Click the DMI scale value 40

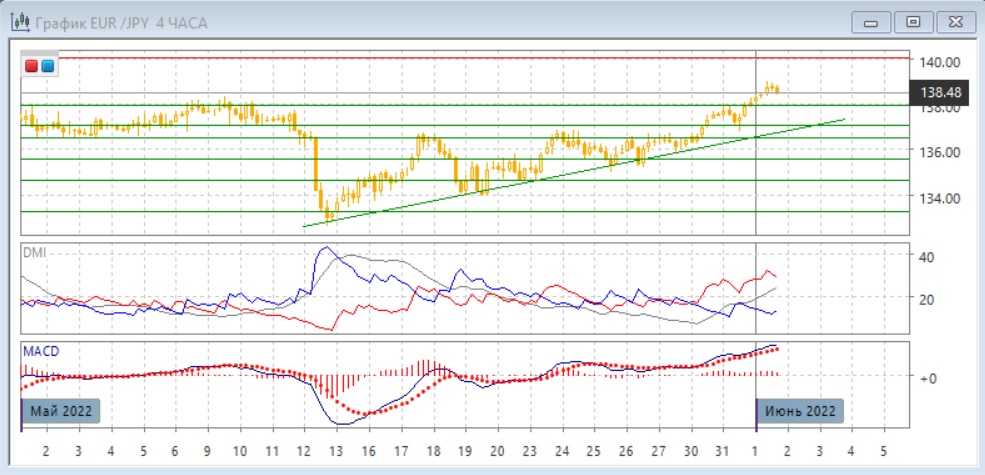tap(926, 256)
